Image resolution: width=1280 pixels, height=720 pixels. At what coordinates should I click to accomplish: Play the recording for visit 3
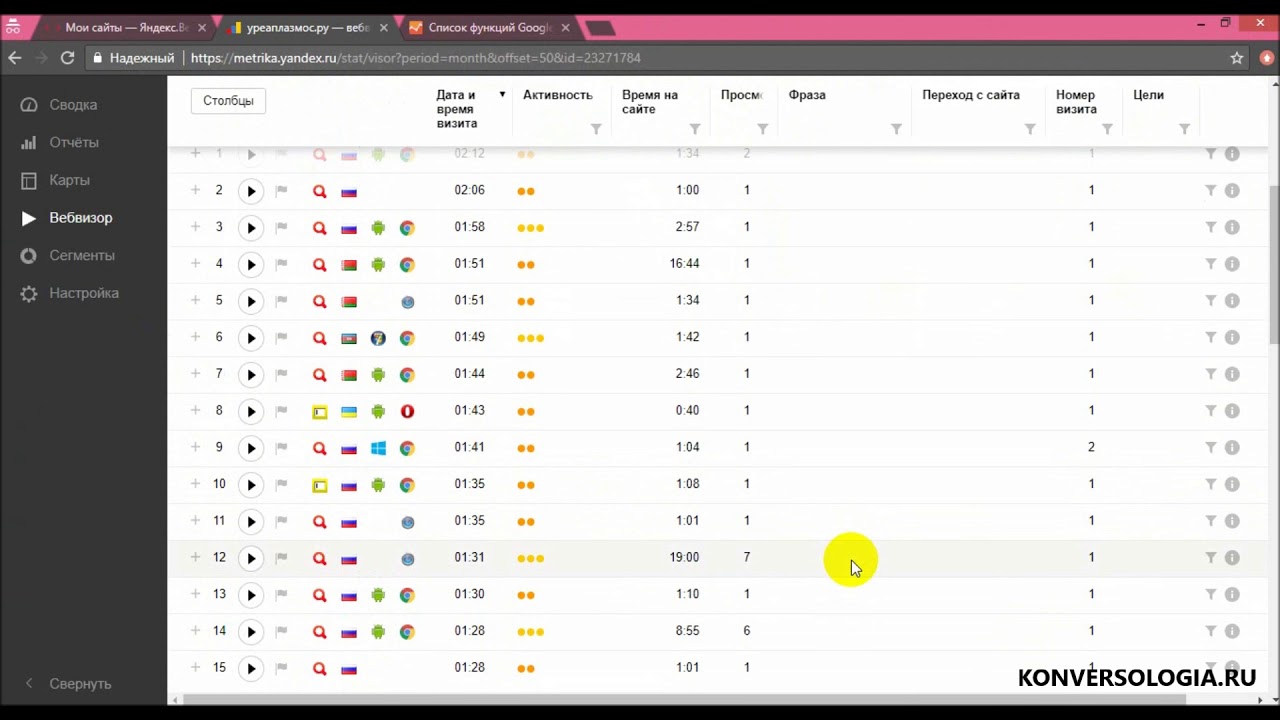251,228
